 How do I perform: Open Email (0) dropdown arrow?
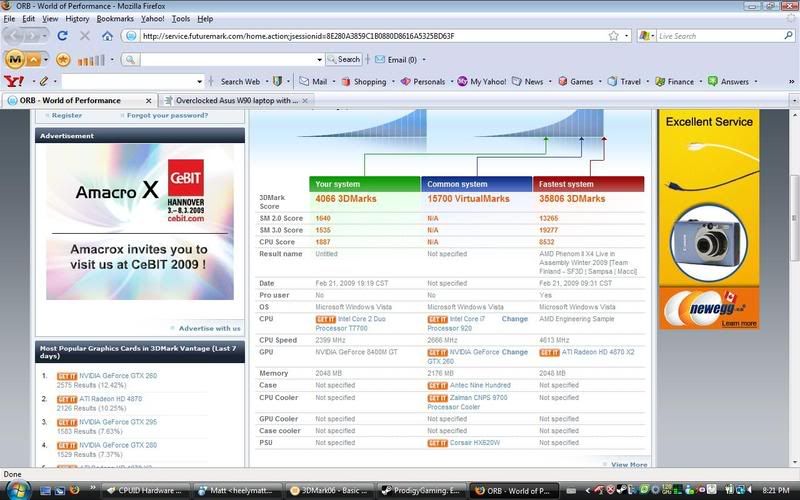(x=424, y=60)
